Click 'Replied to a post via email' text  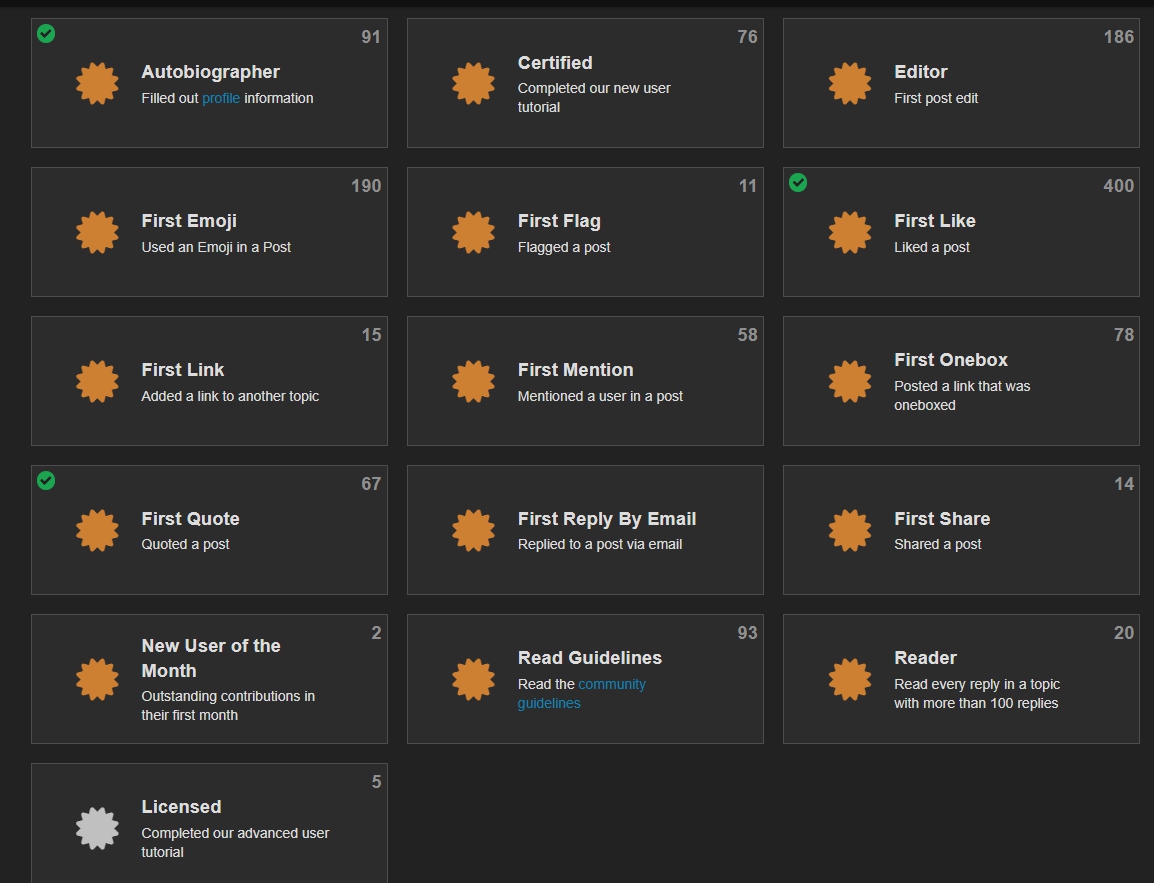pyautogui.click(x=600, y=545)
